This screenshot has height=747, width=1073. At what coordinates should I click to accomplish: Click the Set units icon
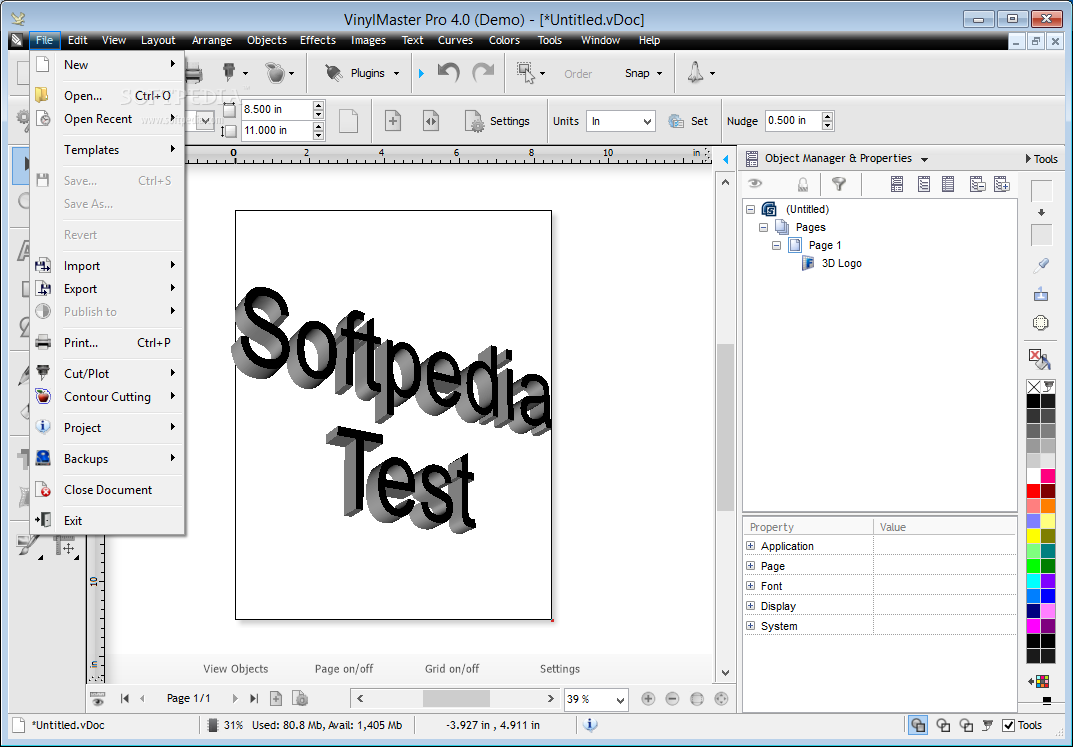(x=676, y=121)
